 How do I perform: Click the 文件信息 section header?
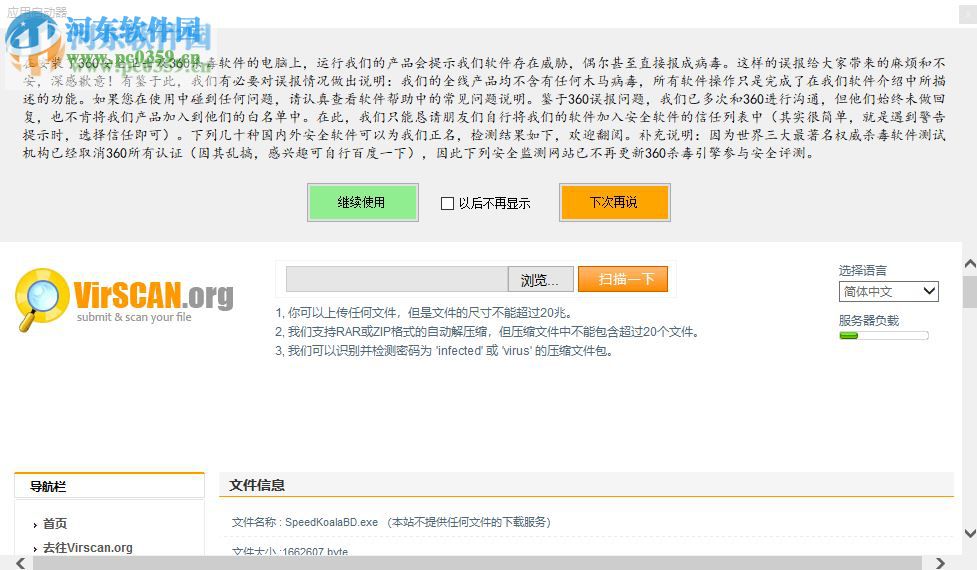pos(586,485)
